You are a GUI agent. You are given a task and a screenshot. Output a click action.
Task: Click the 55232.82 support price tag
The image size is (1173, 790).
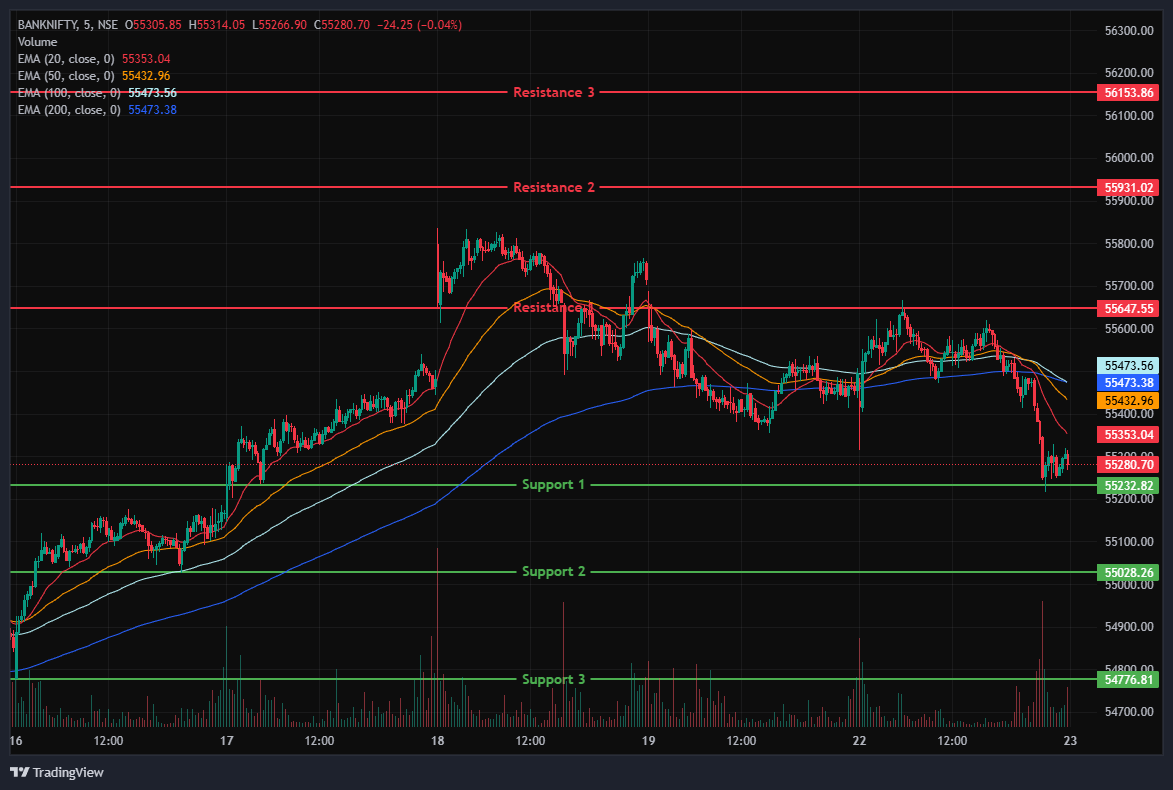pos(1128,486)
